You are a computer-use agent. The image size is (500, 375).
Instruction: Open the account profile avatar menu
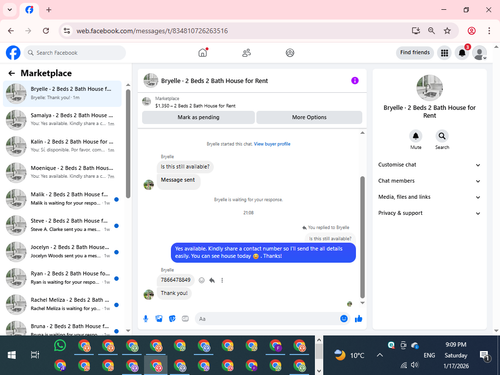pos(480,53)
